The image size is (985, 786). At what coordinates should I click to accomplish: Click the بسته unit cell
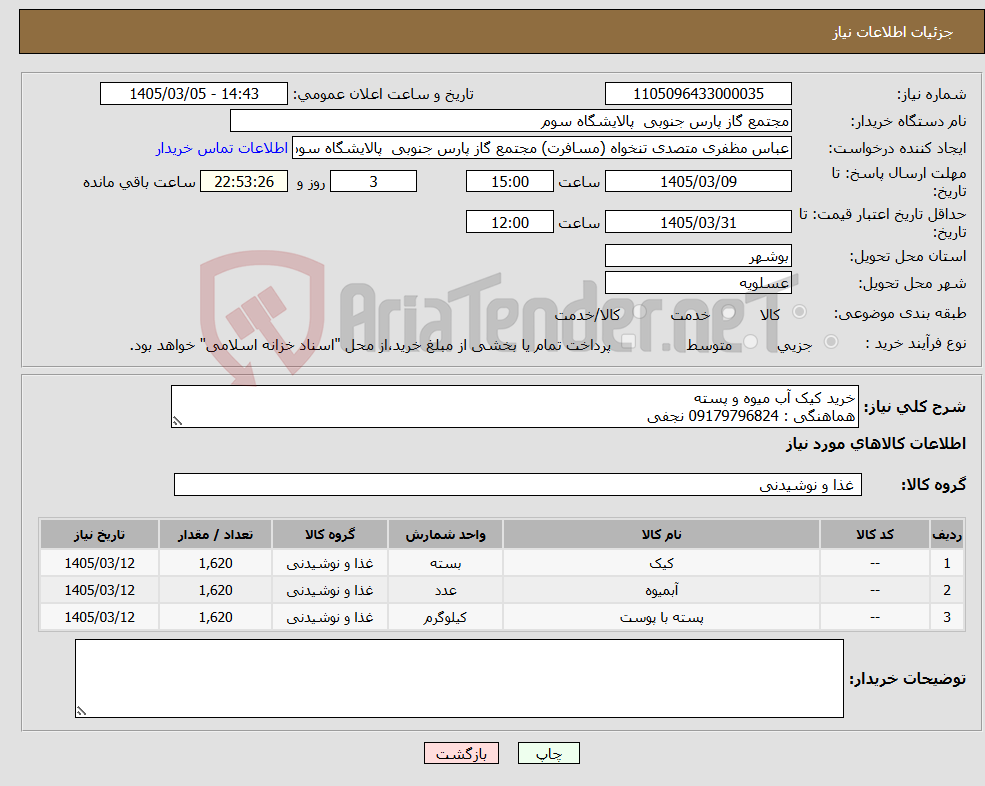click(445, 564)
